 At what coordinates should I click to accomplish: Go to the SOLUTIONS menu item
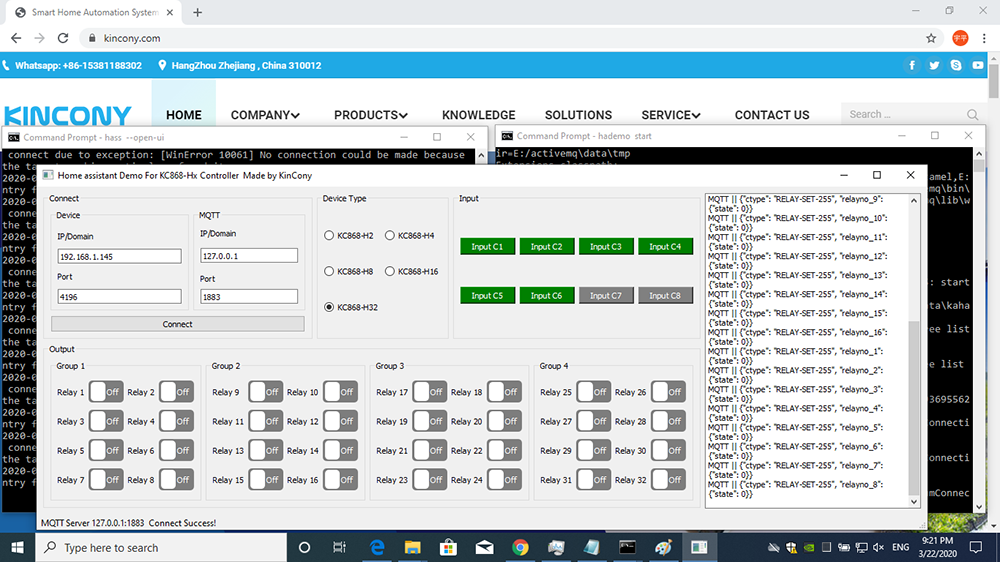pyautogui.click(x=578, y=115)
